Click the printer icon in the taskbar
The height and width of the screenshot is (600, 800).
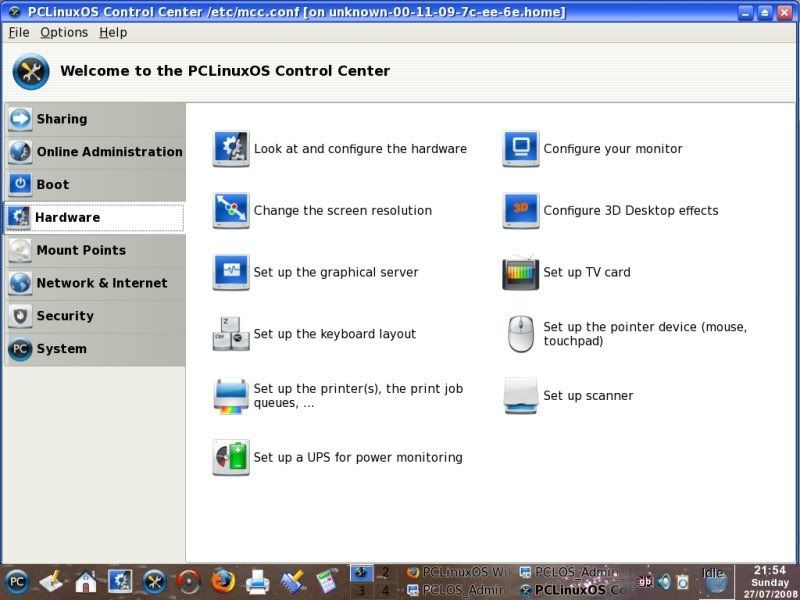click(258, 582)
